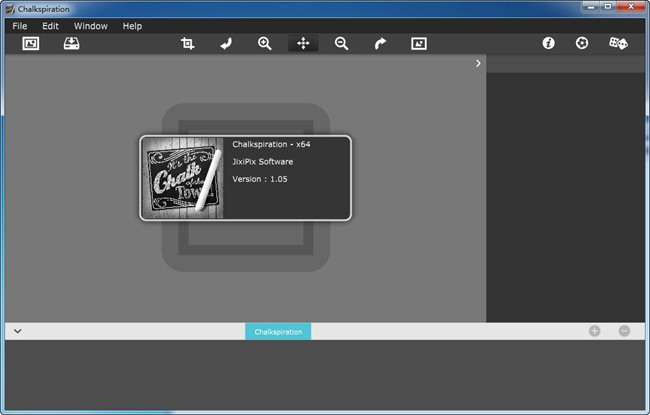Click the open image icon
The height and width of the screenshot is (415, 650).
pos(31,44)
